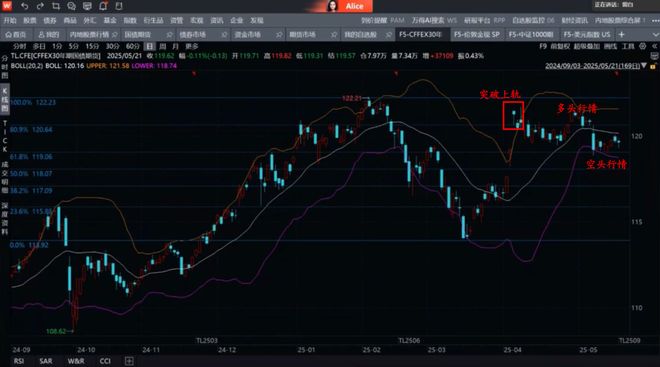Select the daily (日) period toggle

(x=149, y=46)
